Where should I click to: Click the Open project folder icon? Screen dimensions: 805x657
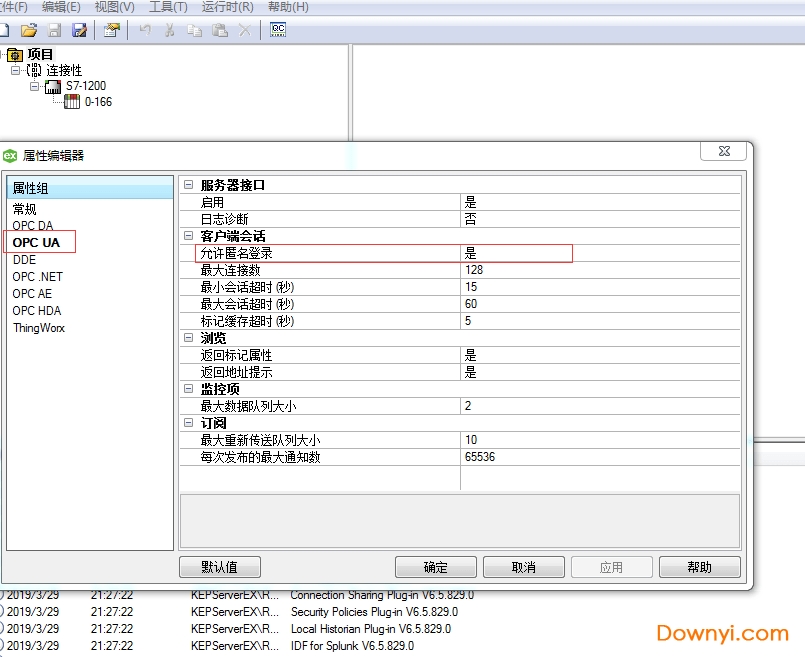29,30
